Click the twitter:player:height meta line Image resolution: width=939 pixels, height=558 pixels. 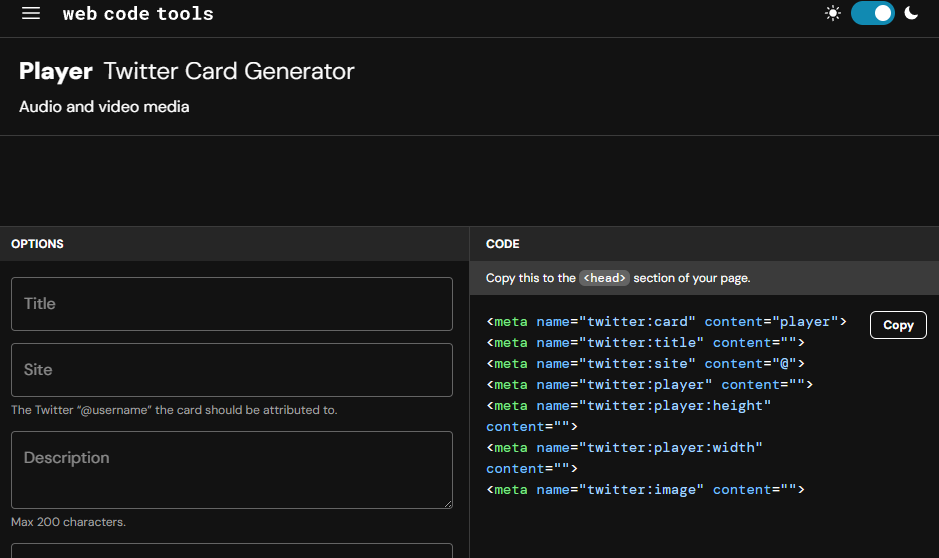628,416
